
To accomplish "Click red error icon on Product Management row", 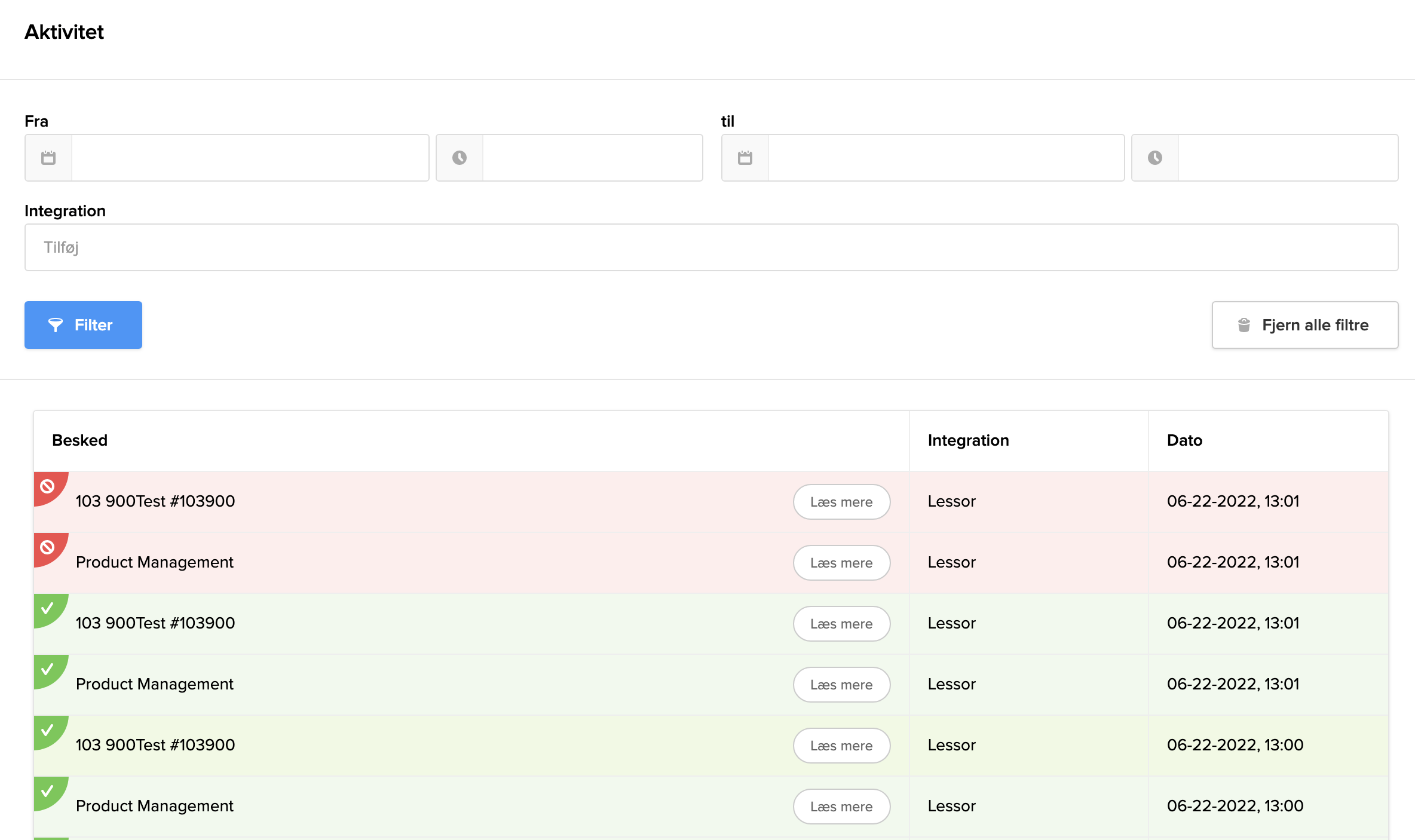I will 47,547.
